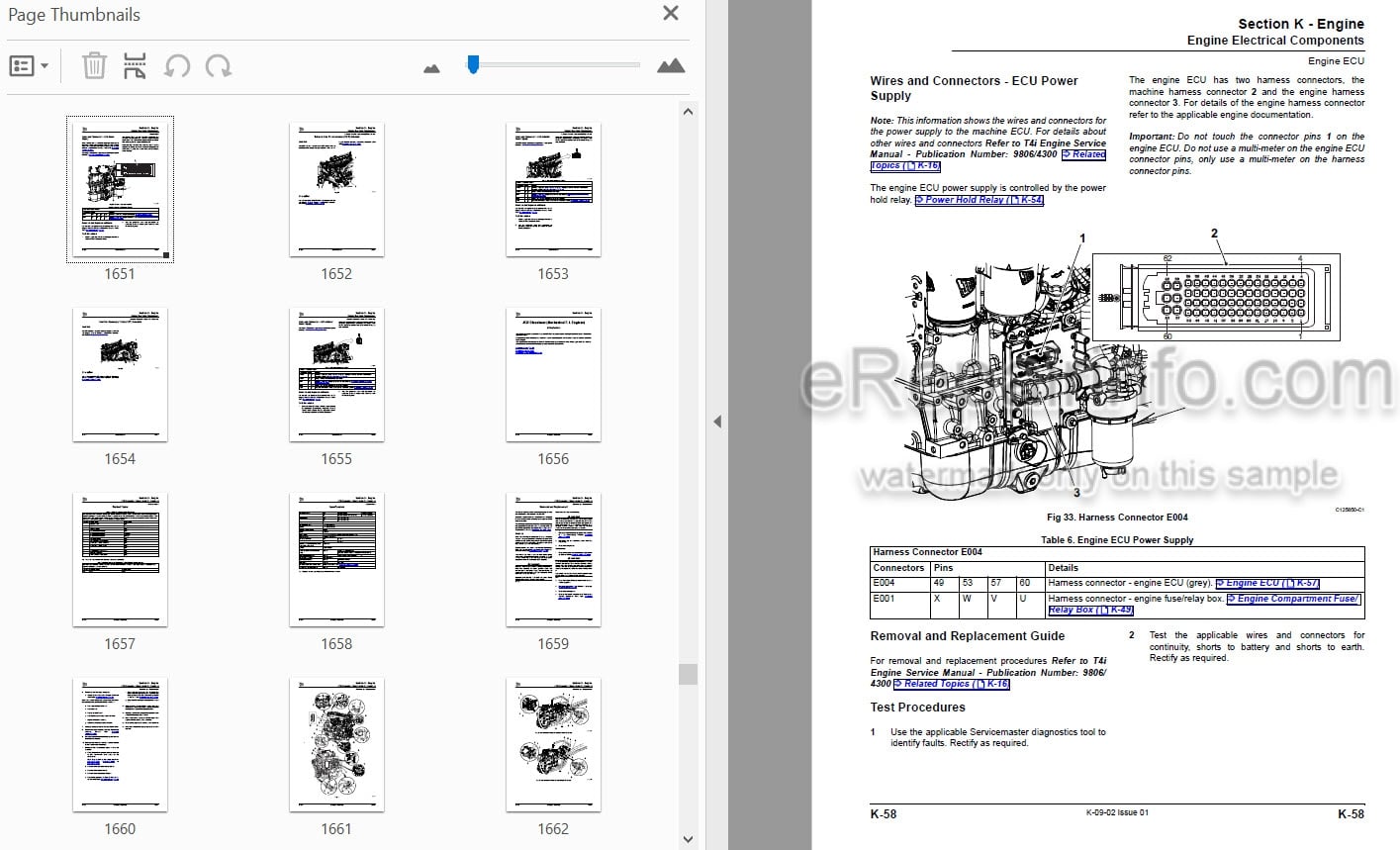Enlarge thumbnails with large mountain icon
The image size is (1400, 850).
[x=671, y=65]
